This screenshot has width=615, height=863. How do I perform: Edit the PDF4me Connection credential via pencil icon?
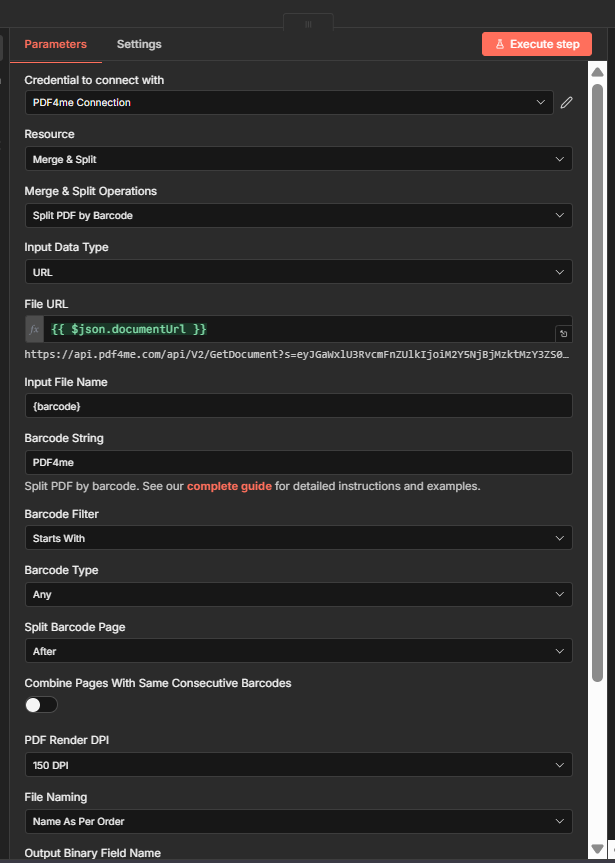point(566,101)
